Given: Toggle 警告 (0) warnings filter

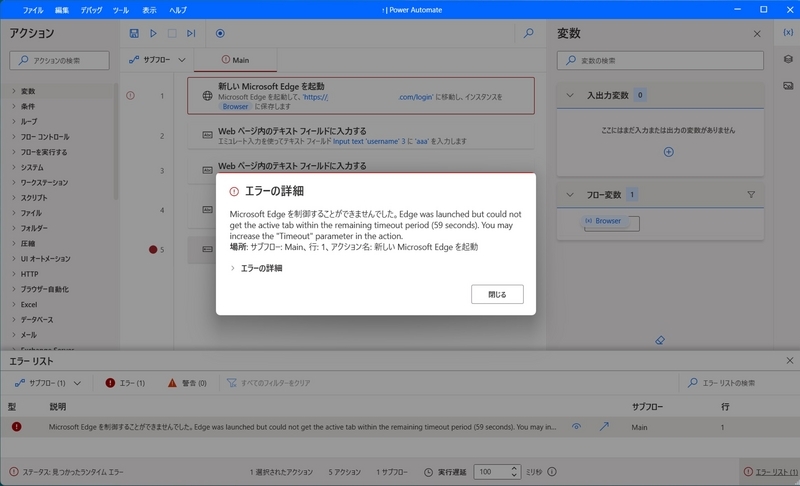Looking at the screenshot, I should pyautogui.click(x=187, y=383).
